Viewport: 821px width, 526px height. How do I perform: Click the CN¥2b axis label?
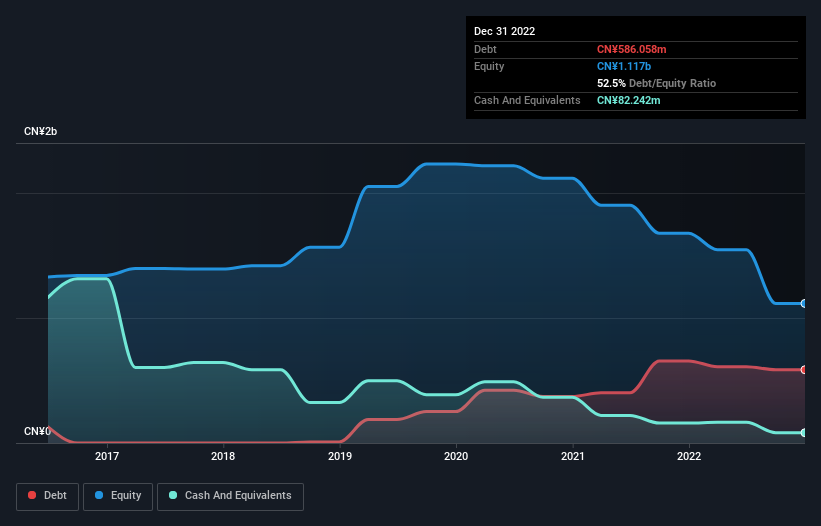40,131
